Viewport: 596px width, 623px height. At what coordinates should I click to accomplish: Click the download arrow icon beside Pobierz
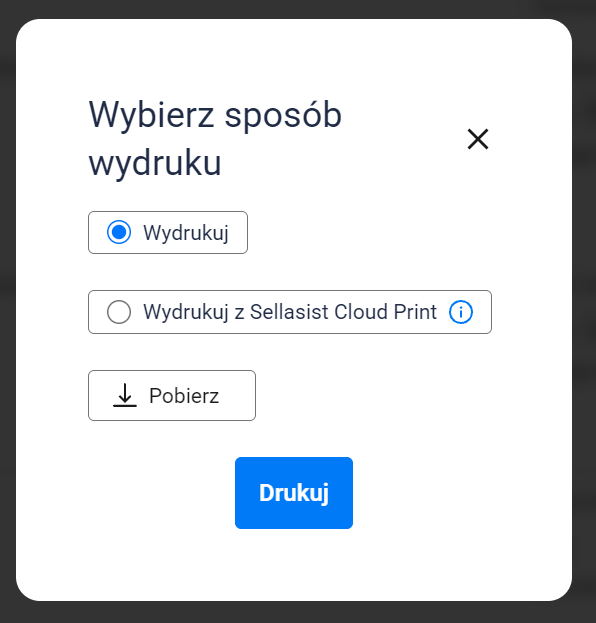(x=125, y=395)
